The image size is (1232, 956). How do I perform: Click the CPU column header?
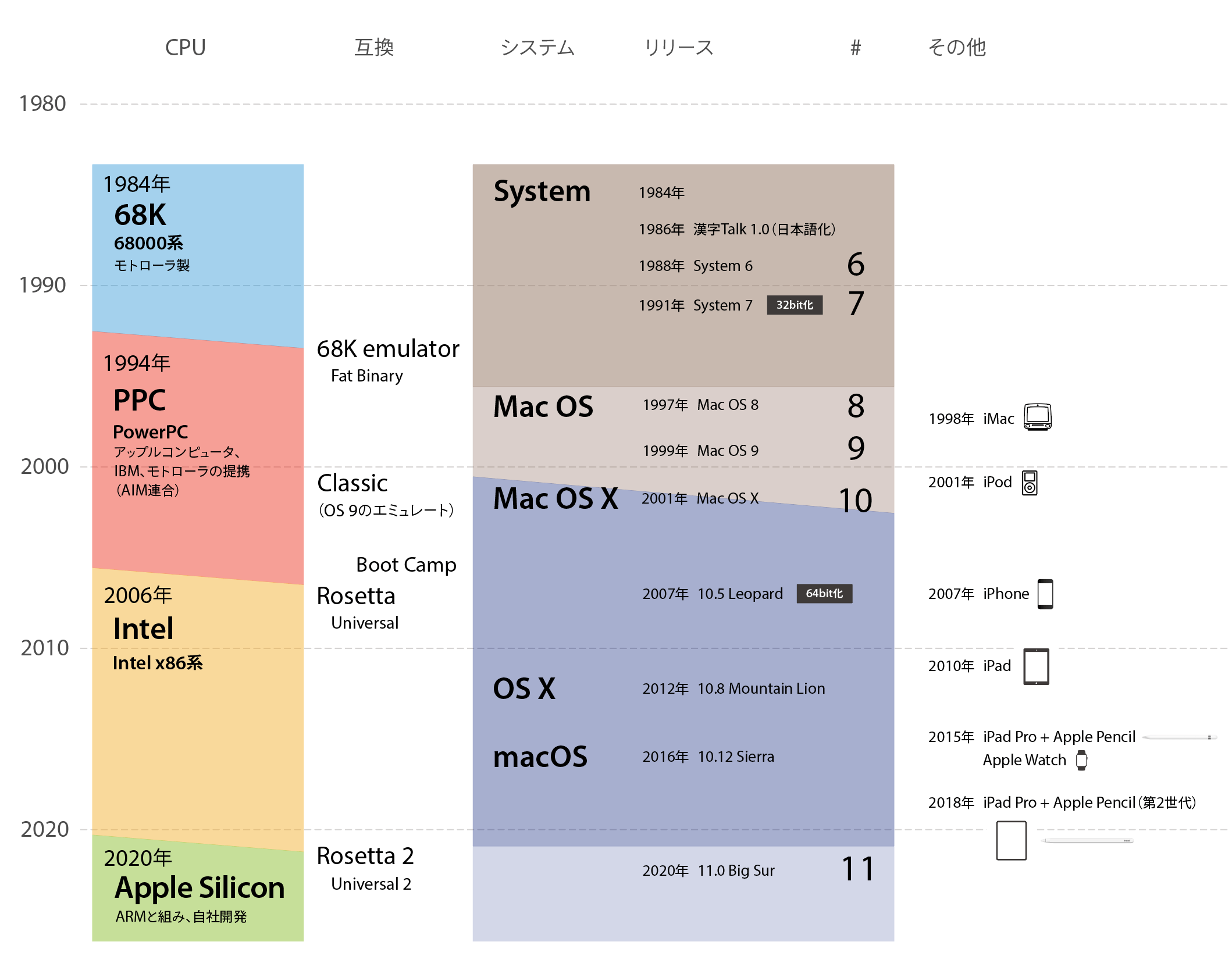(x=185, y=48)
